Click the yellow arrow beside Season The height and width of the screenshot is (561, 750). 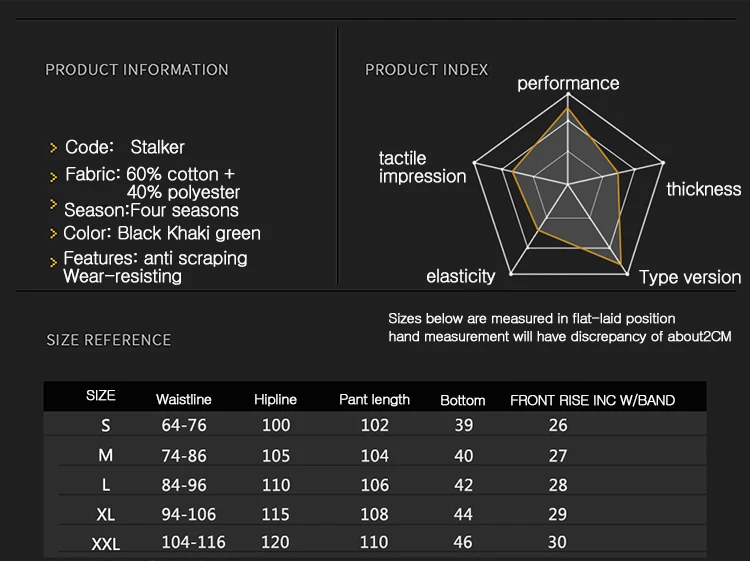54,204
